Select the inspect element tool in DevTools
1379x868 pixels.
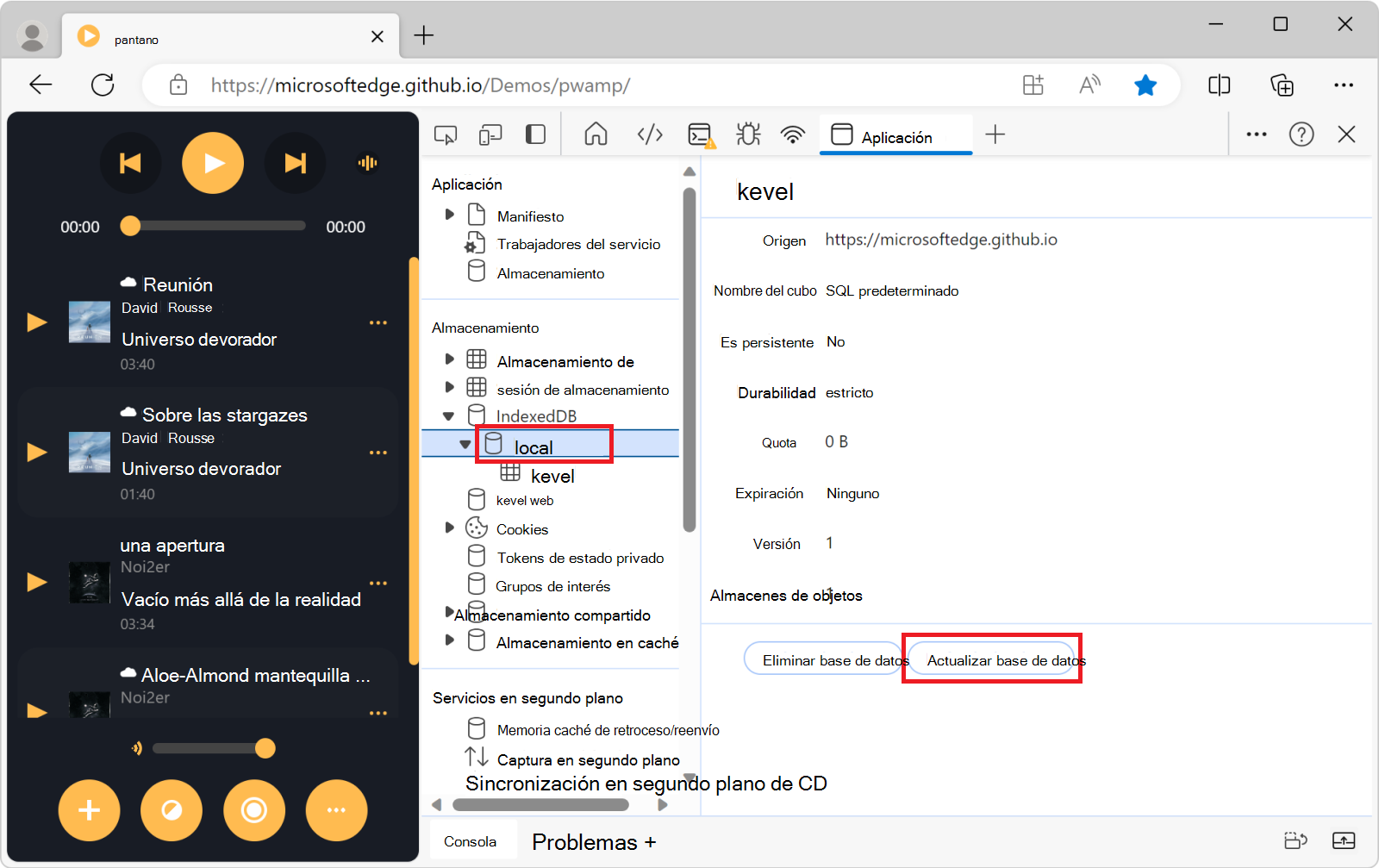tap(446, 134)
